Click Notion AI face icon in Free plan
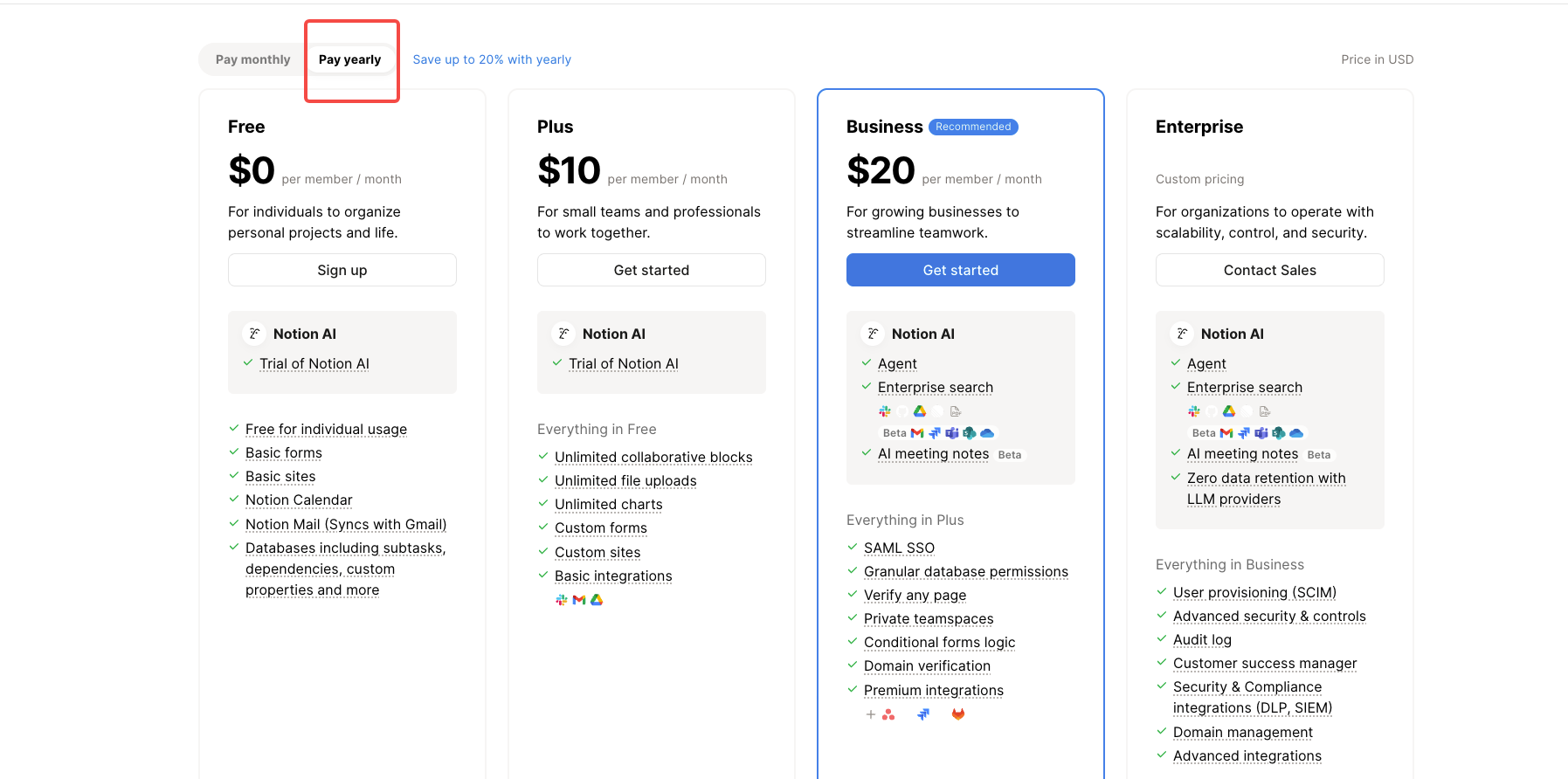The height and width of the screenshot is (779, 1568). 254,334
